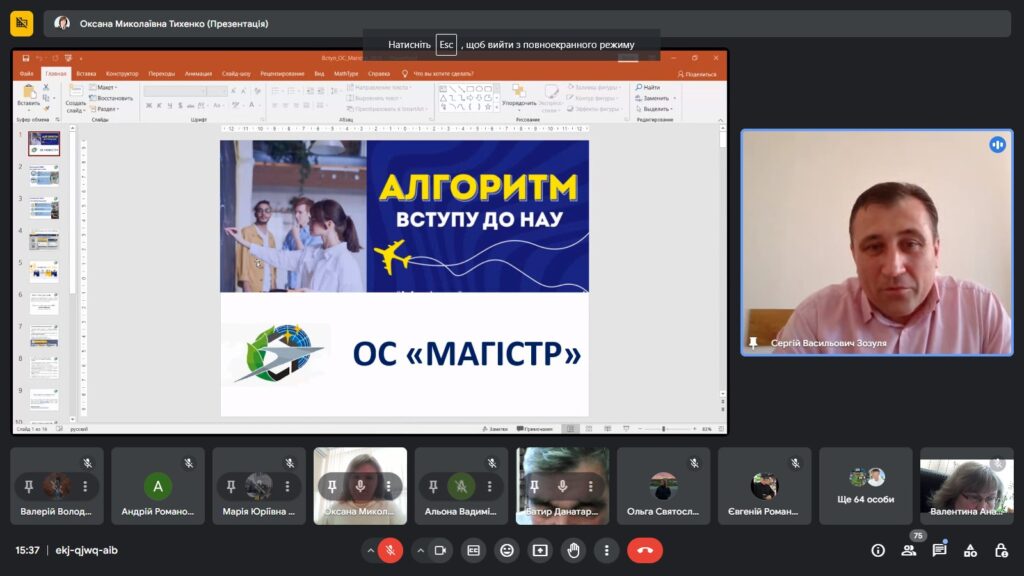Switch to the Анимация ribbon tab
This screenshot has height=576, width=1024.
click(x=198, y=74)
